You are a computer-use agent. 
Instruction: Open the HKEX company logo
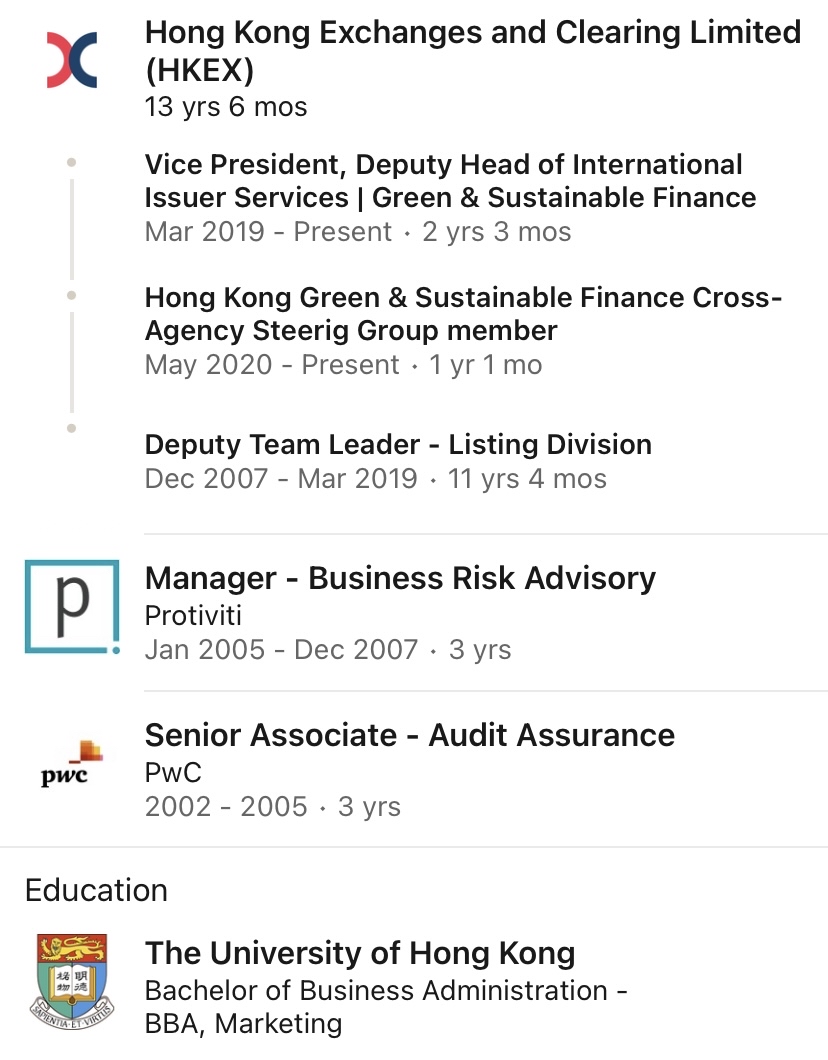point(72,59)
